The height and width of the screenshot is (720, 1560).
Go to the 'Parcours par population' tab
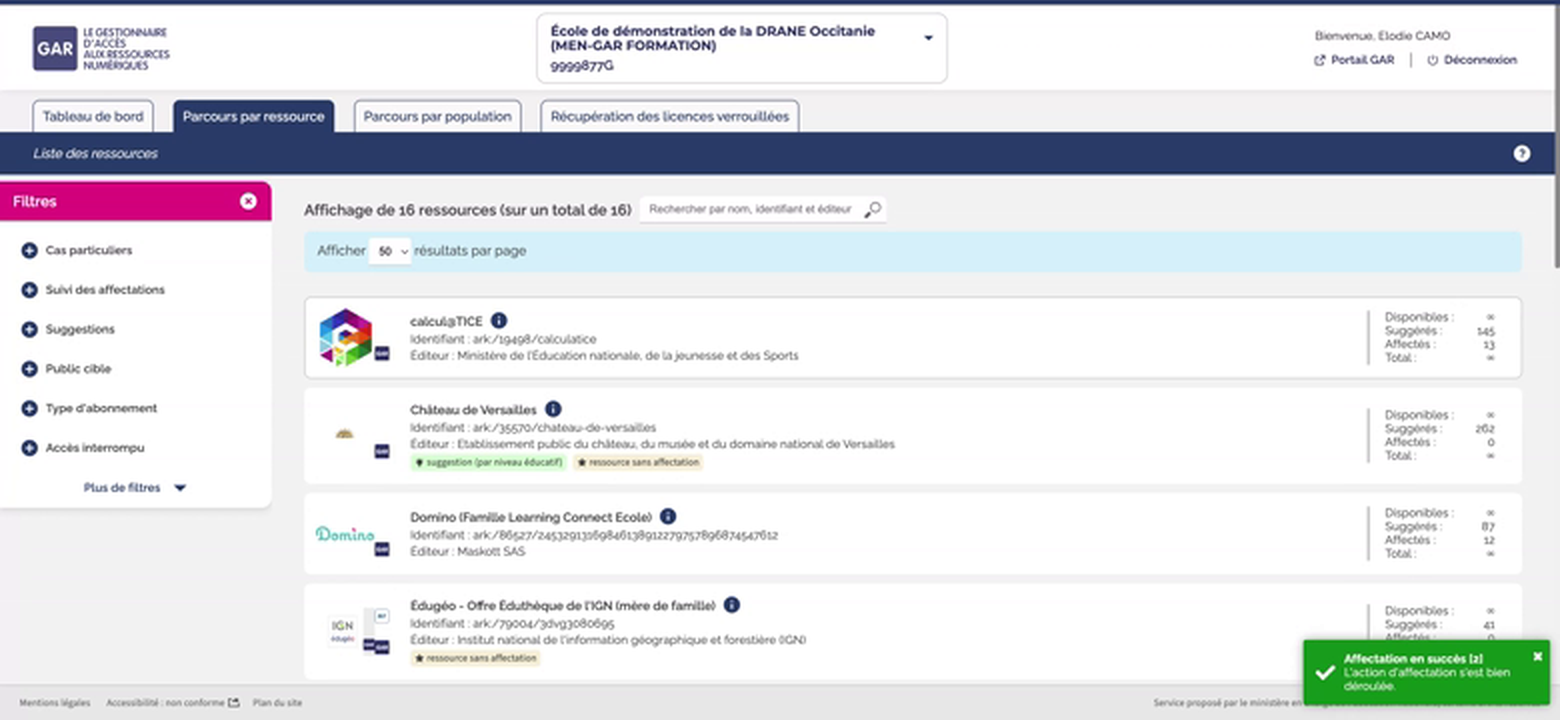(x=437, y=116)
